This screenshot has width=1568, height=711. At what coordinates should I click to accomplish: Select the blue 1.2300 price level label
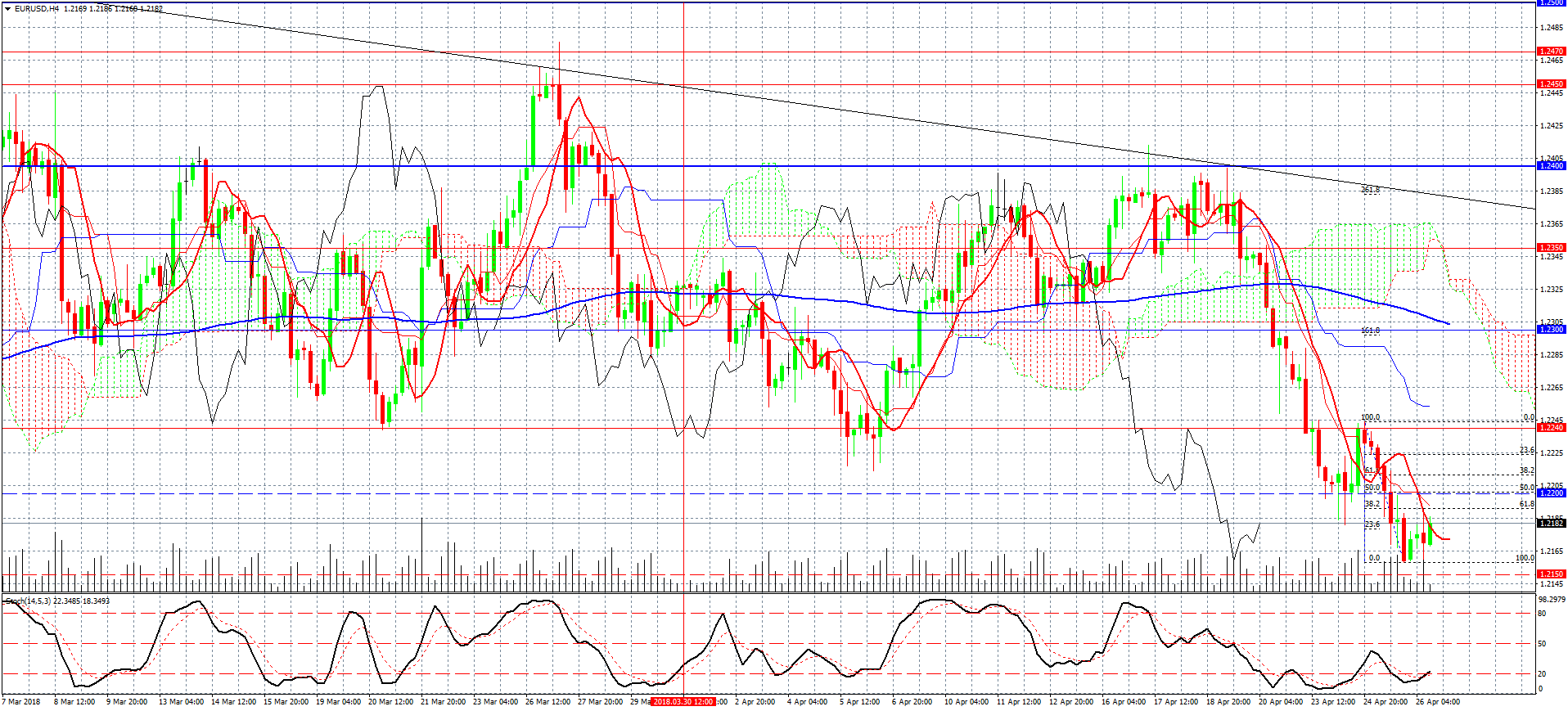[x=1551, y=330]
